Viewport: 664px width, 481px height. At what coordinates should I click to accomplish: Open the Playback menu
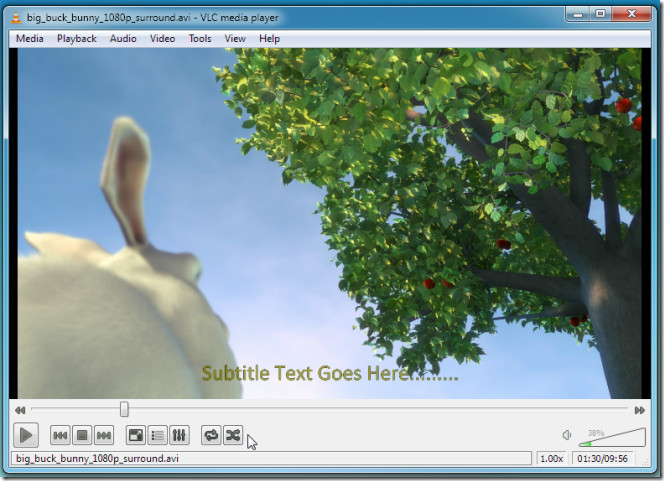coord(77,39)
